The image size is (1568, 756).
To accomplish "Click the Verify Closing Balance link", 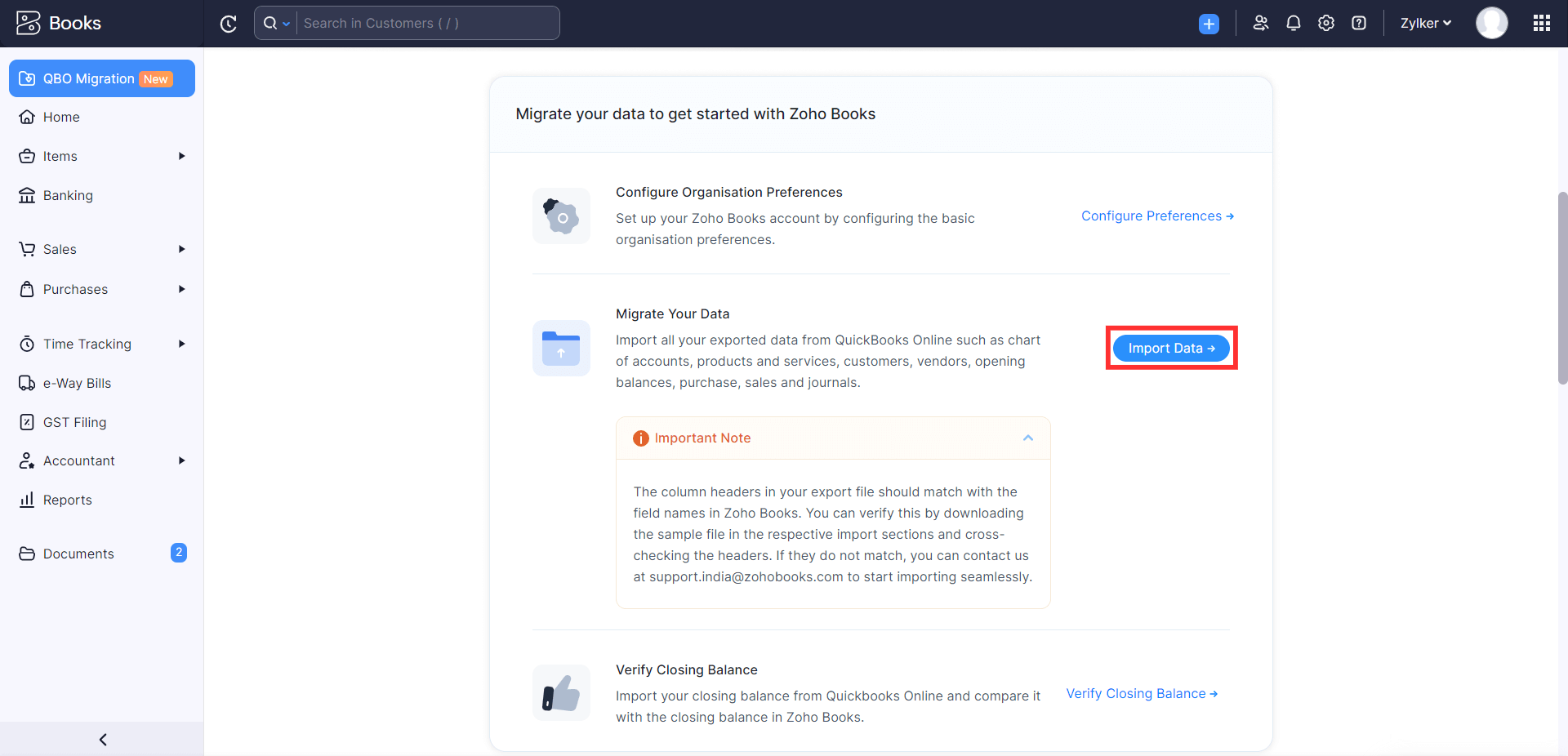I will point(1141,693).
